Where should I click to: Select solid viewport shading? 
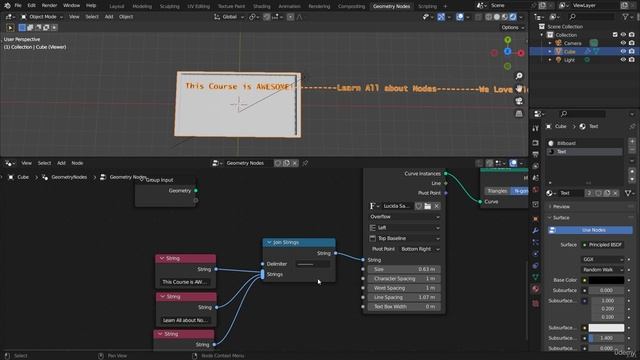click(x=497, y=17)
